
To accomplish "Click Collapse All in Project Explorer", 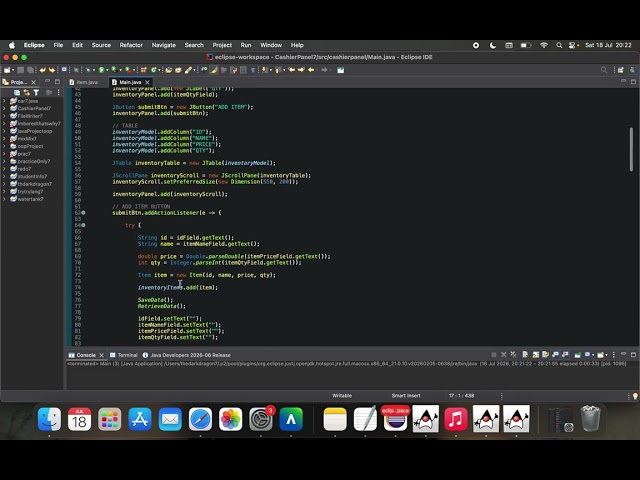I will [17, 93].
